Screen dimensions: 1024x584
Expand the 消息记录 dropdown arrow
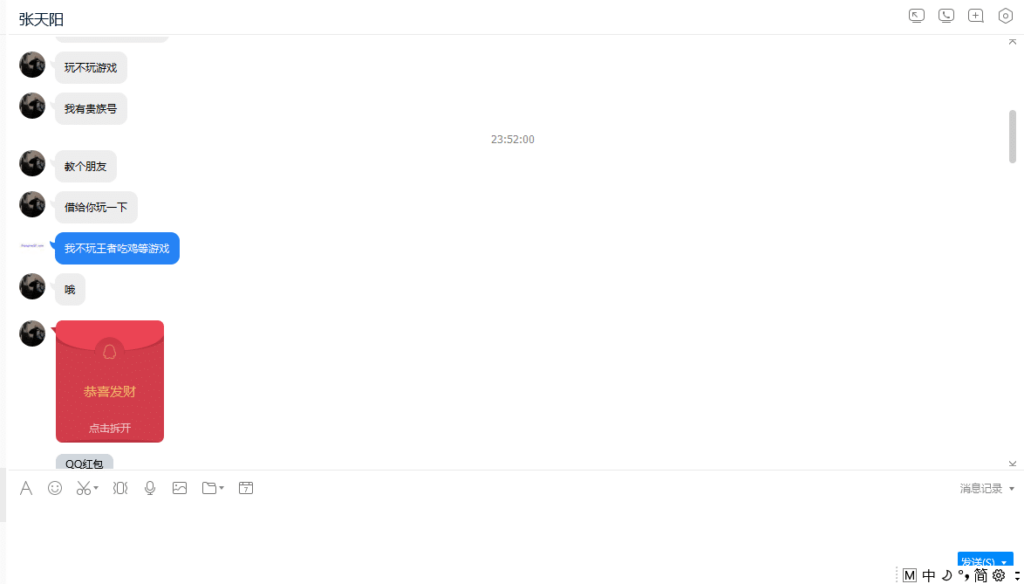[1012, 489]
